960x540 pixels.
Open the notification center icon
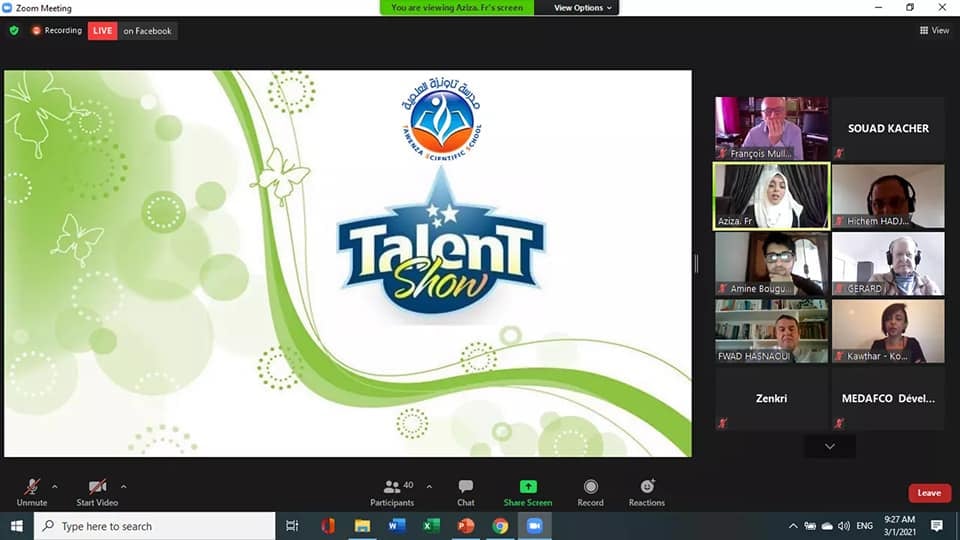click(x=937, y=526)
